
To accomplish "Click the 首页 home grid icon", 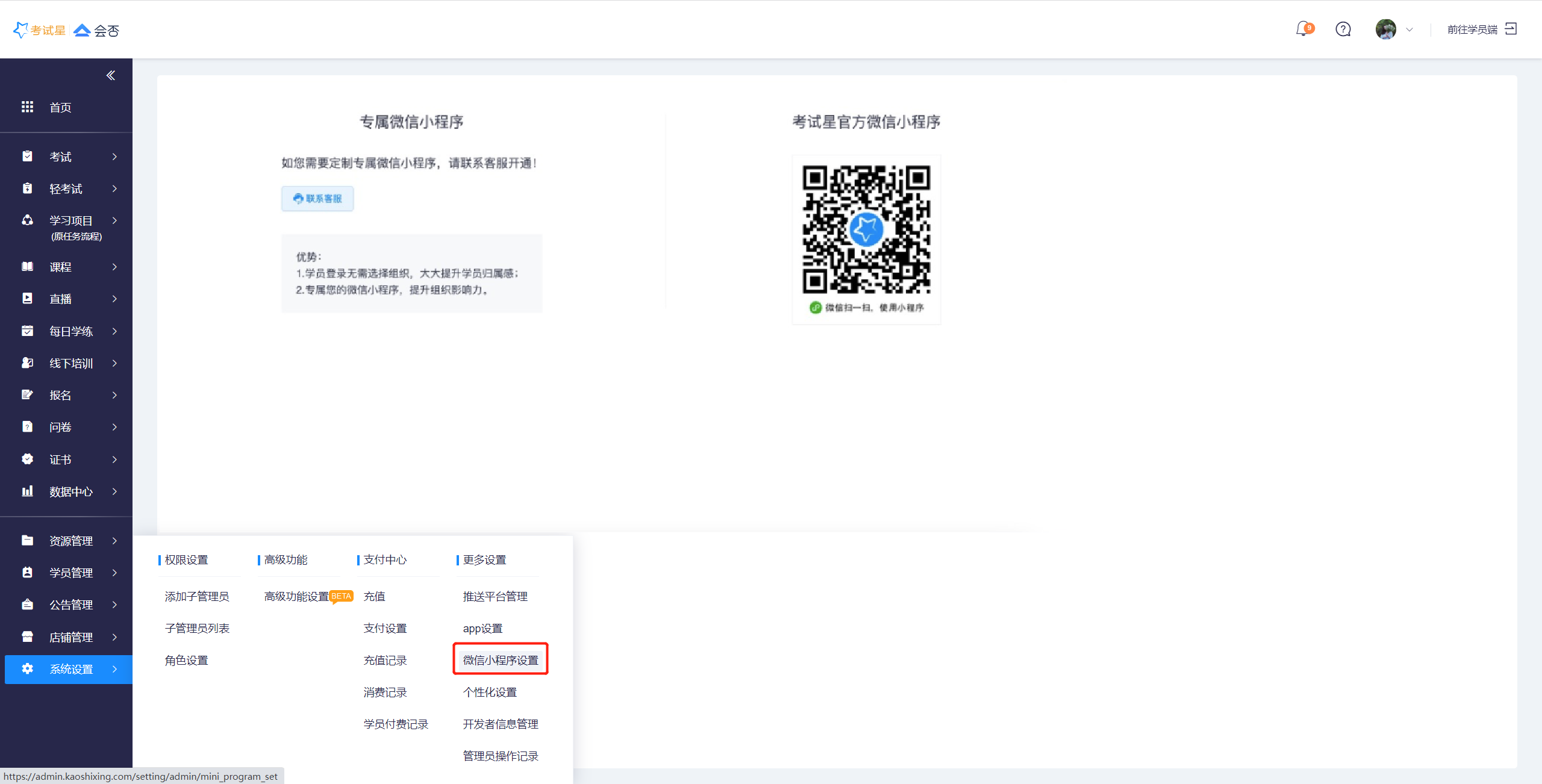I will coord(27,107).
